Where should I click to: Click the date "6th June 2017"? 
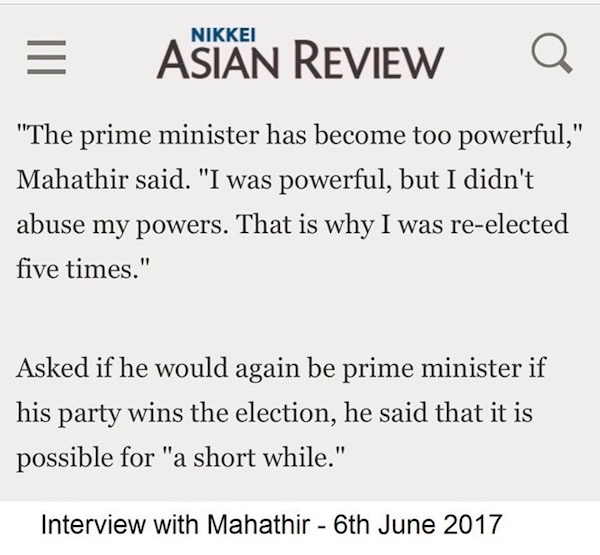(417, 524)
